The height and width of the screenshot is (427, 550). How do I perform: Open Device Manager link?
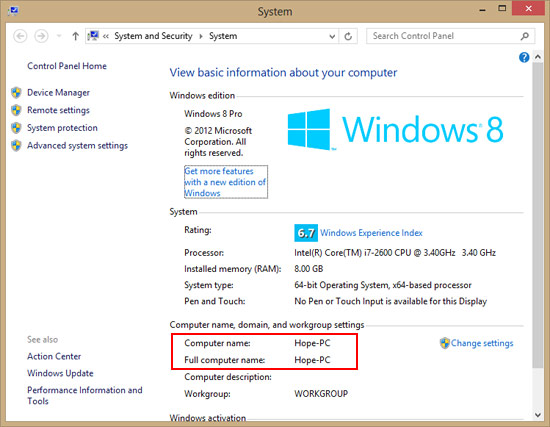(58, 93)
